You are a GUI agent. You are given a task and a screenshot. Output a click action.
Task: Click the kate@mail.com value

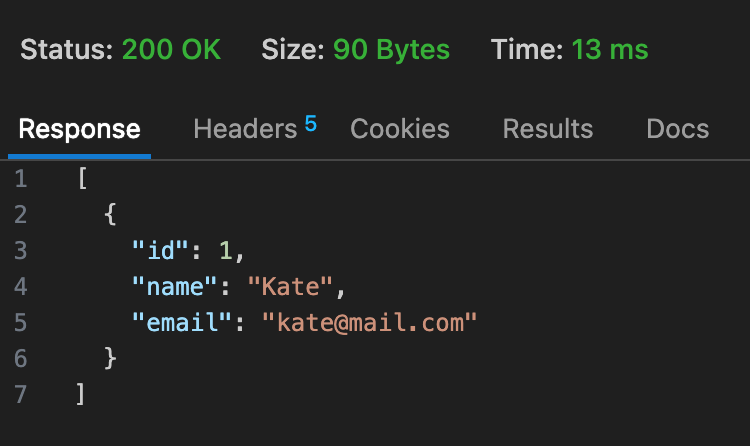[370, 322]
